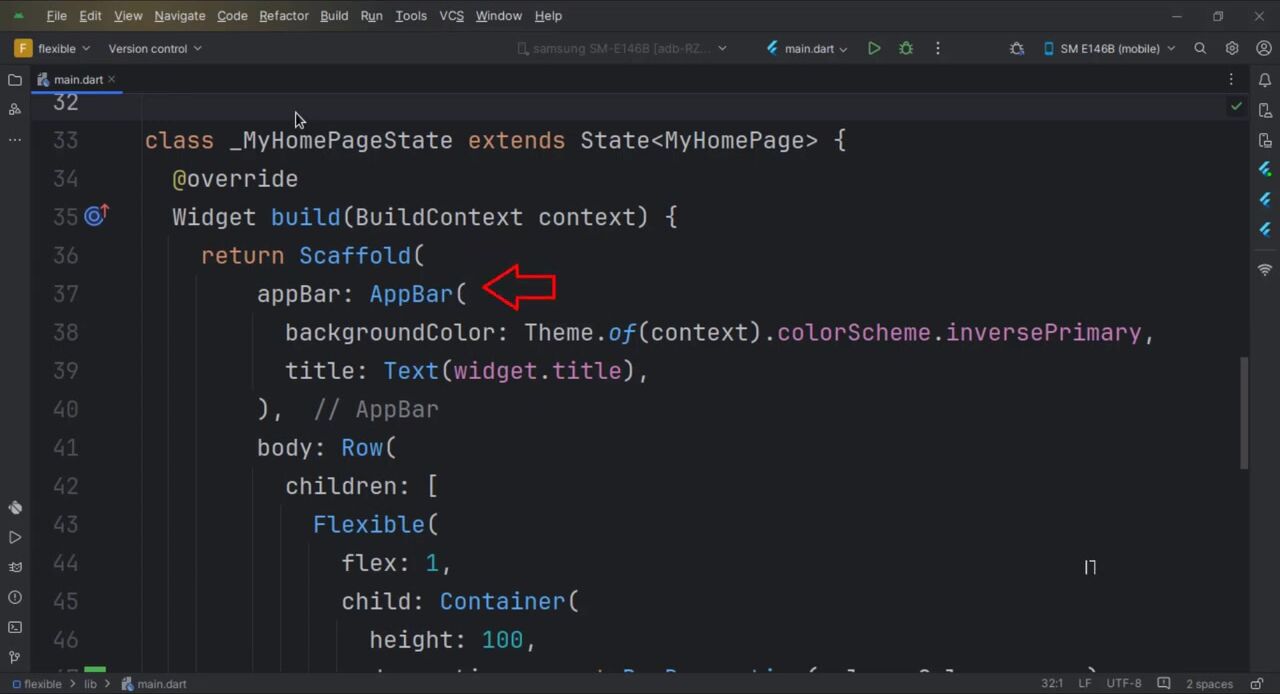Viewport: 1280px width, 694px height.
Task: Open the Terminal tool window
Action: point(15,627)
